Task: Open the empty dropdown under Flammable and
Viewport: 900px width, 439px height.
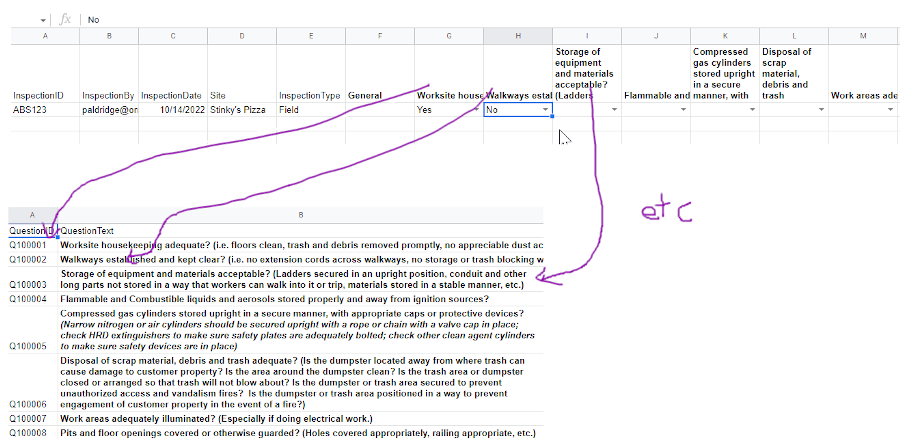Action: (684, 109)
